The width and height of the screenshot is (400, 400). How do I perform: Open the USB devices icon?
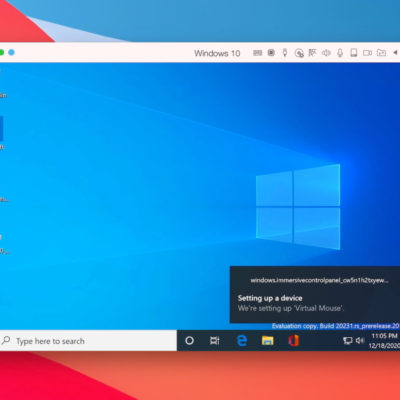(x=285, y=53)
